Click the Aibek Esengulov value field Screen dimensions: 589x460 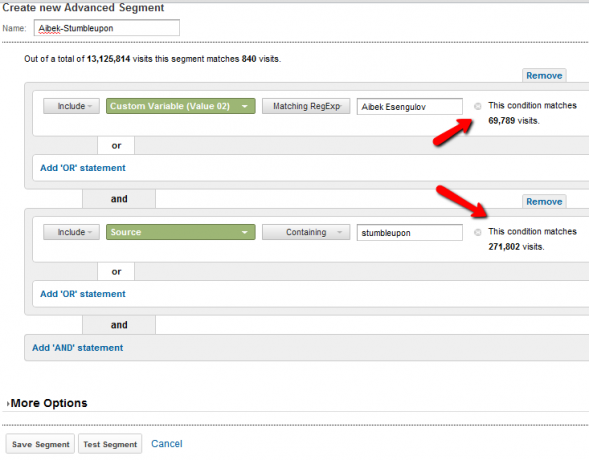point(409,107)
